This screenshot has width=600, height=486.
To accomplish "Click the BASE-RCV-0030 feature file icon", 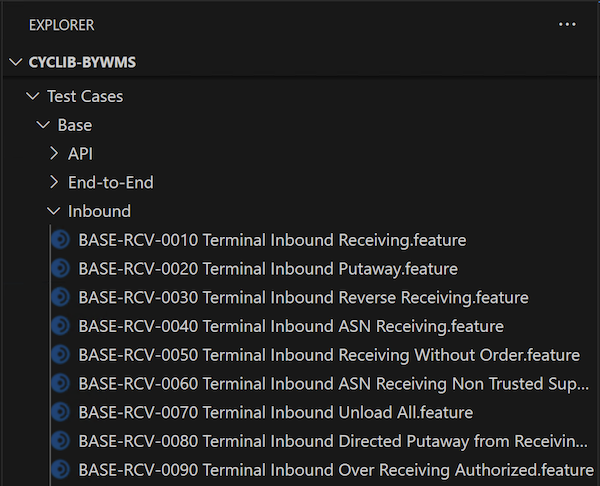I will (x=60, y=297).
